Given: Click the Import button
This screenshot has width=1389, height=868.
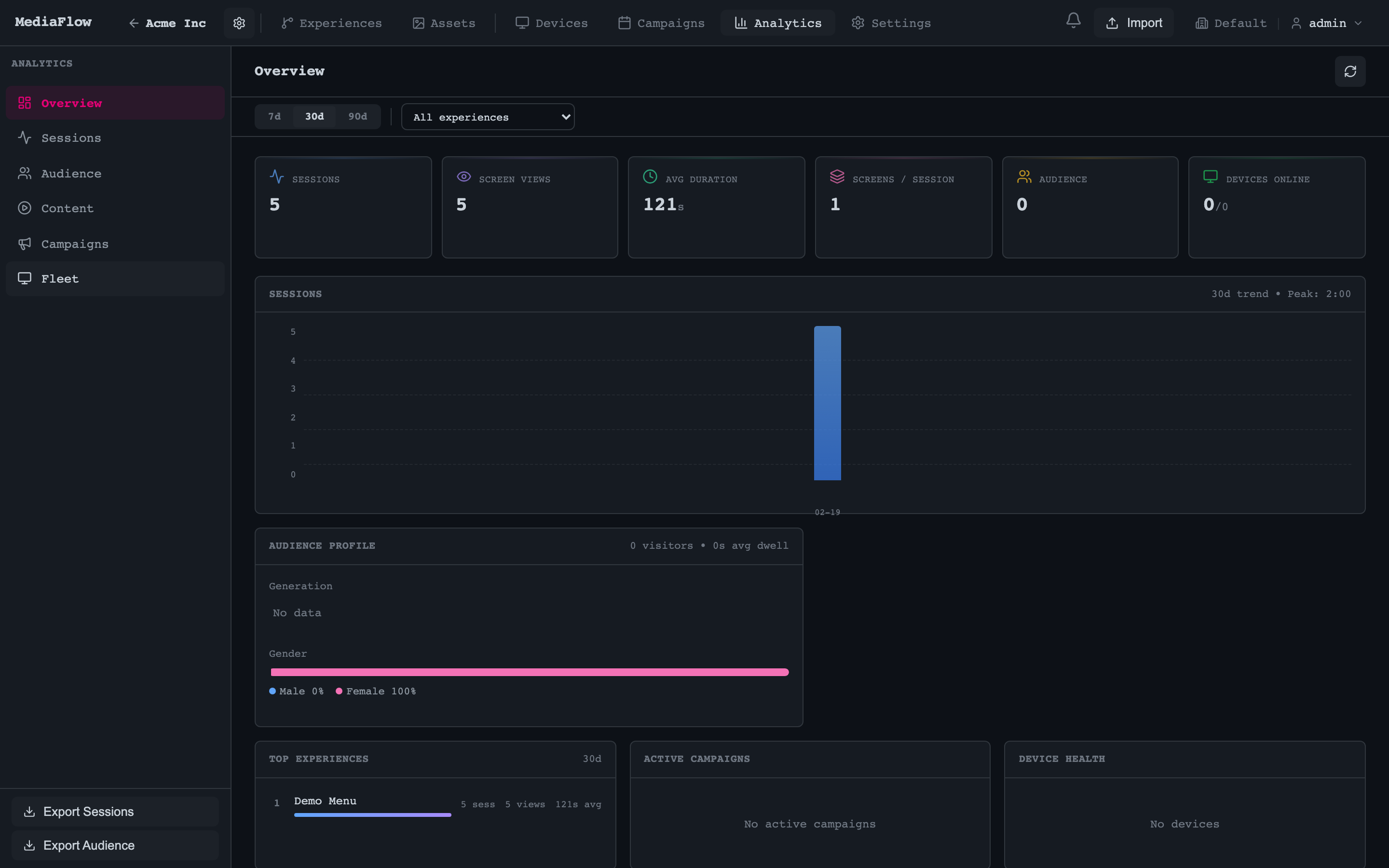Looking at the screenshot, I should pos(1133,22).
